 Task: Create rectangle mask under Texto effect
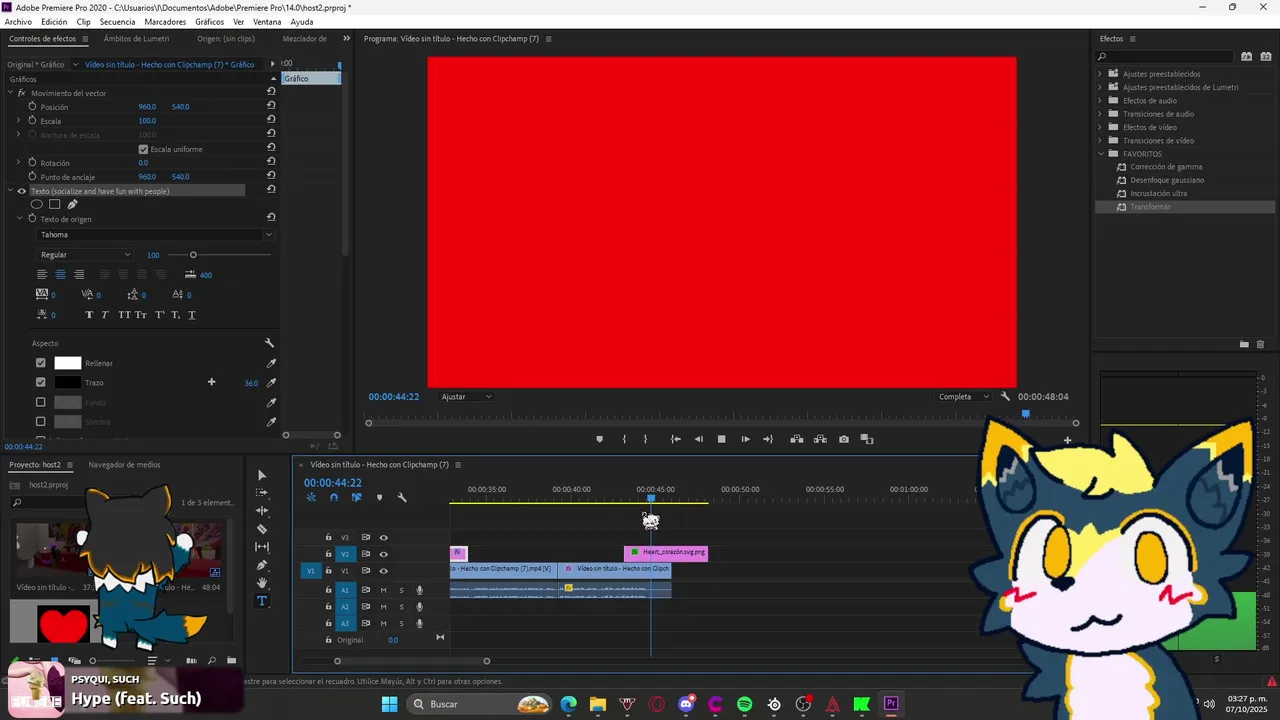(x=55, y=204)
